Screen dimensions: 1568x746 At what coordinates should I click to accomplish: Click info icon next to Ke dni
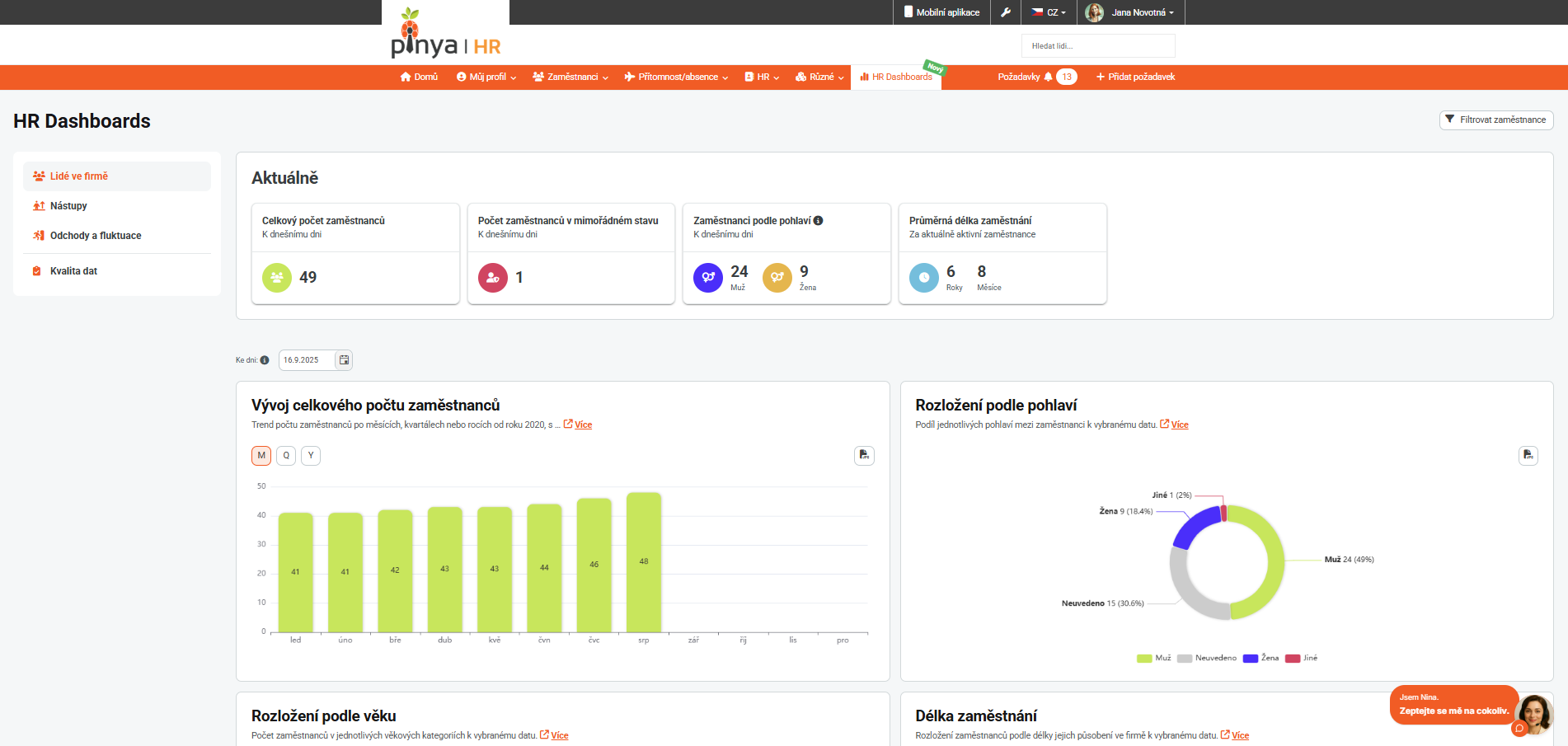(x=265, y=360)
